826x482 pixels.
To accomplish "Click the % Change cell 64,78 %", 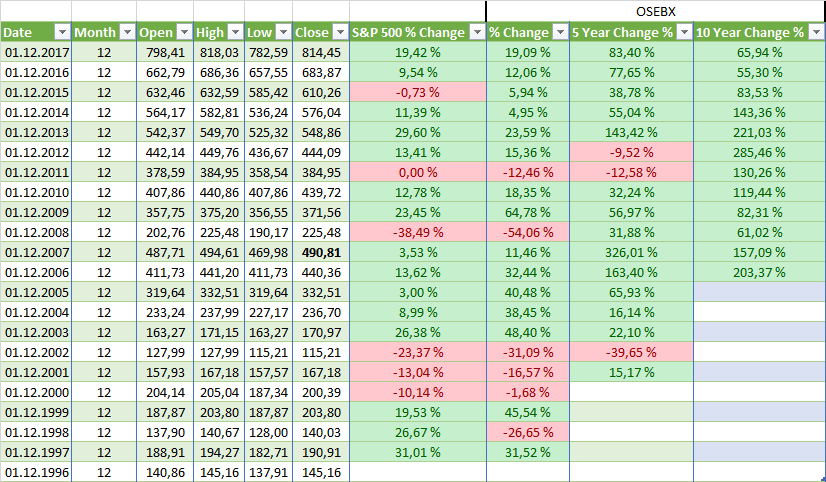I will click(528, 213).
